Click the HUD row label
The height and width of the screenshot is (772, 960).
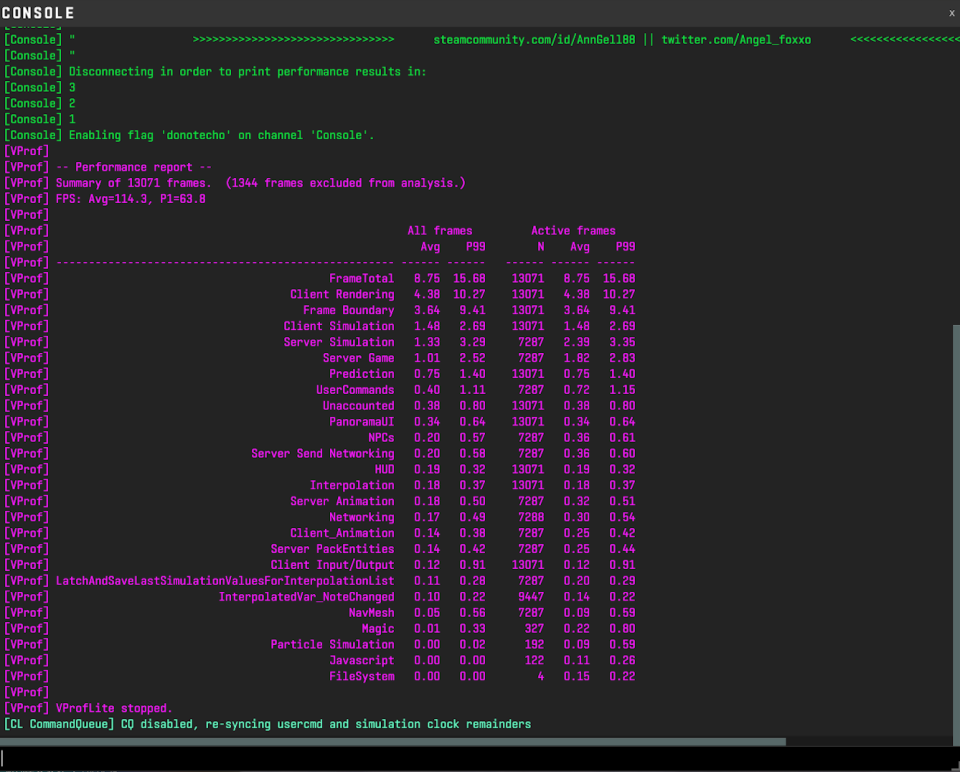384,470
